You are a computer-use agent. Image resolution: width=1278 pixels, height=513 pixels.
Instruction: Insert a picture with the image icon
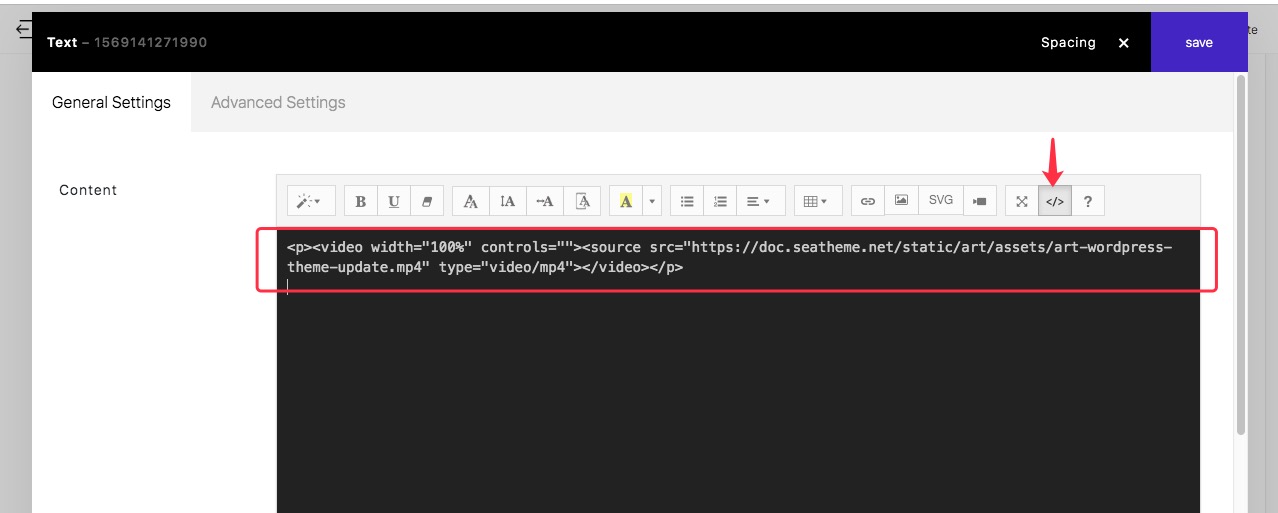(x=901, y=201)
